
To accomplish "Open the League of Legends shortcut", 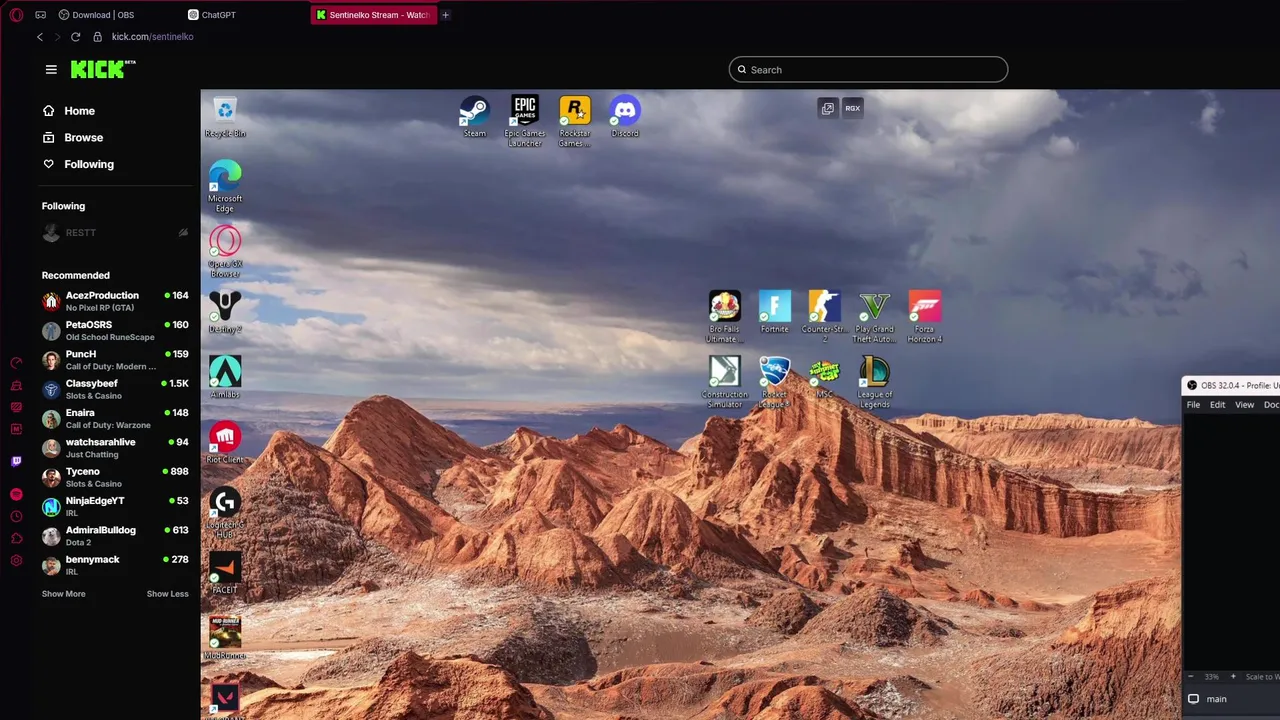I will point(874,382).
